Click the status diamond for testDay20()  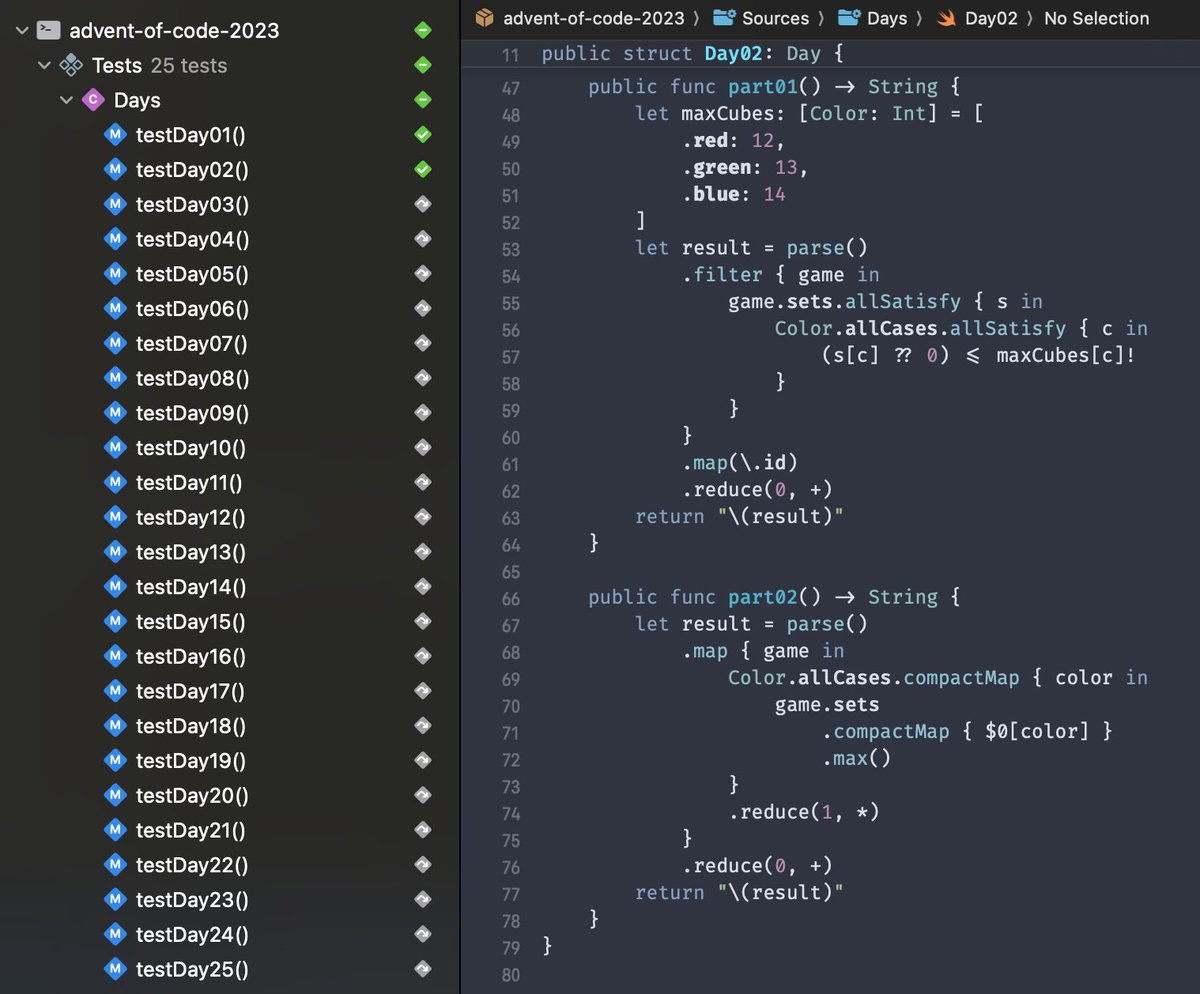423,795
